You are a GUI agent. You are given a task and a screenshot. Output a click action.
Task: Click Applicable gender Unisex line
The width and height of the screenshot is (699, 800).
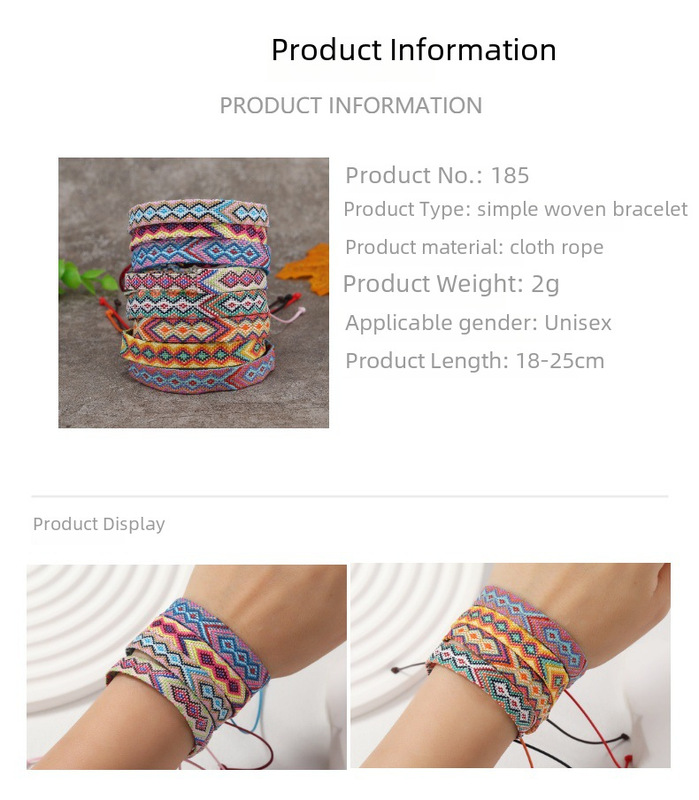coord(478,323)
